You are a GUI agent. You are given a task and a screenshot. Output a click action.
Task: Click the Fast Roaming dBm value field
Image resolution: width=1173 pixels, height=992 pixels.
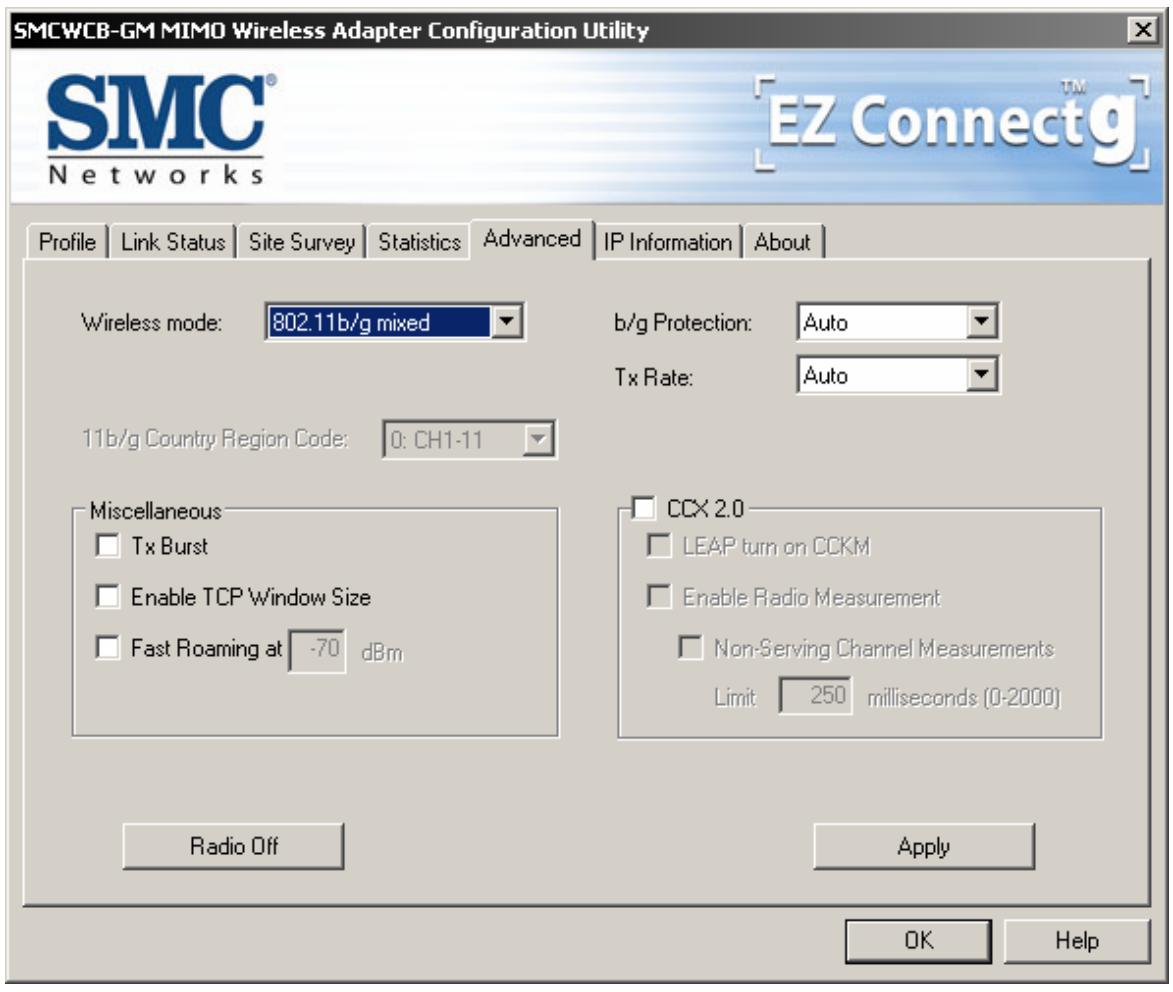[317, 651]
